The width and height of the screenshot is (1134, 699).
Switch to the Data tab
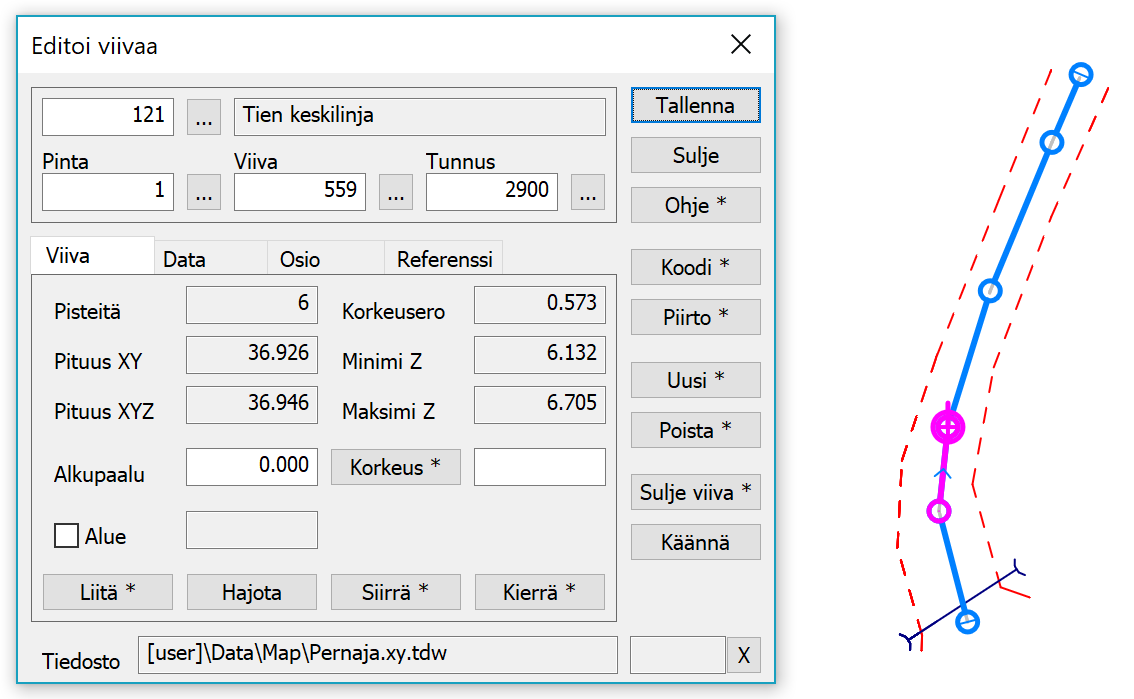[184, 259]
